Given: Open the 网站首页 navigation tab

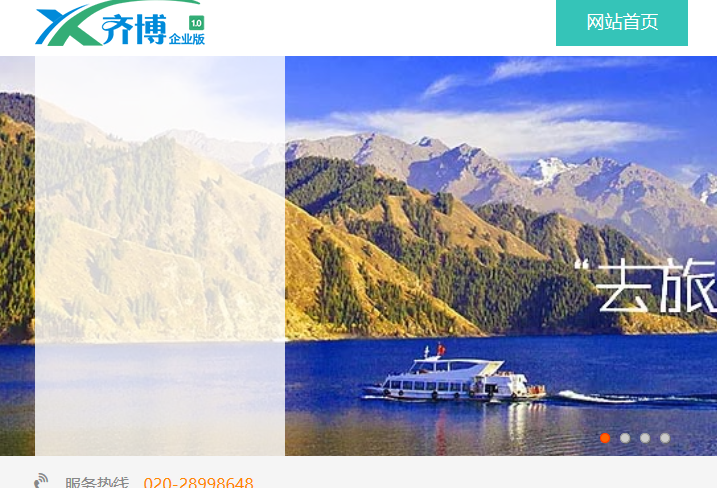Looking at the screenshot, I should [x=622, y=22].
